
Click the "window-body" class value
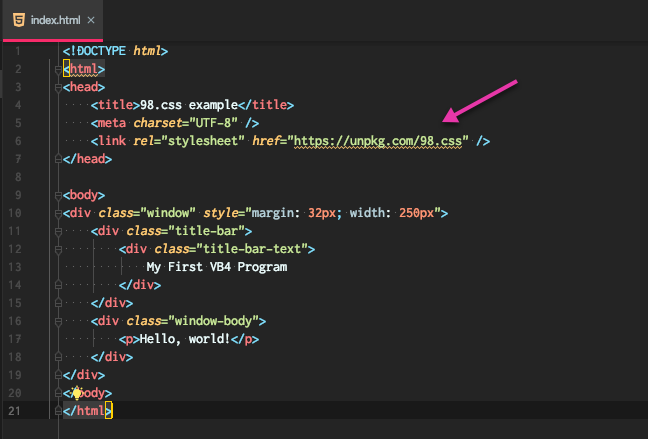pyautogui.click(x=213, y=321)
